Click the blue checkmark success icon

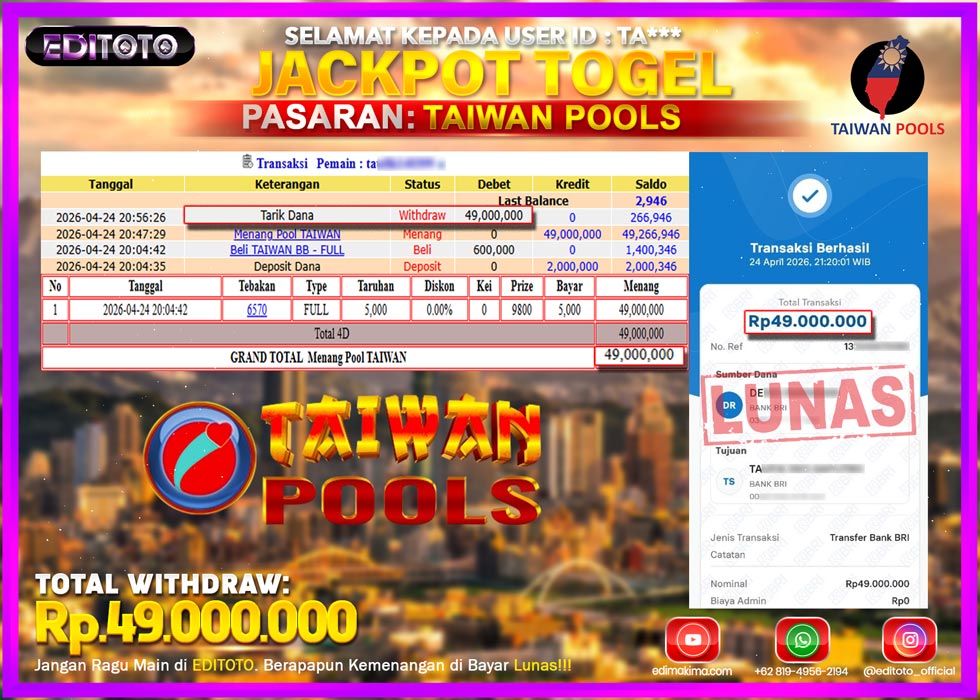point(809,196)
